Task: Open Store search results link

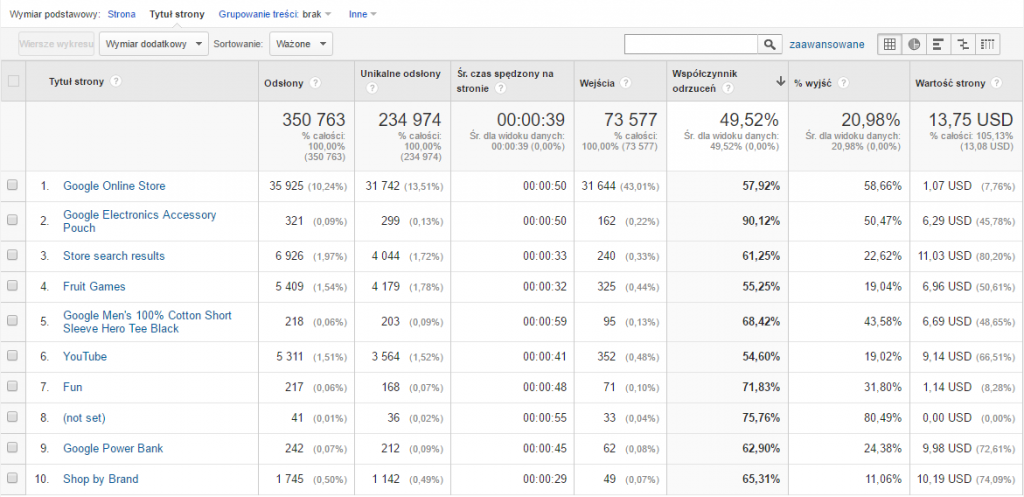Action: pos(114,255)
